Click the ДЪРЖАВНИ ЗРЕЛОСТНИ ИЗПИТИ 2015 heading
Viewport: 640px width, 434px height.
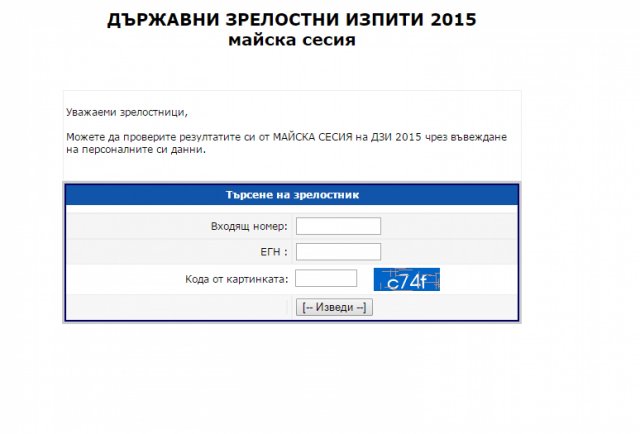click(x=291, y=19)
